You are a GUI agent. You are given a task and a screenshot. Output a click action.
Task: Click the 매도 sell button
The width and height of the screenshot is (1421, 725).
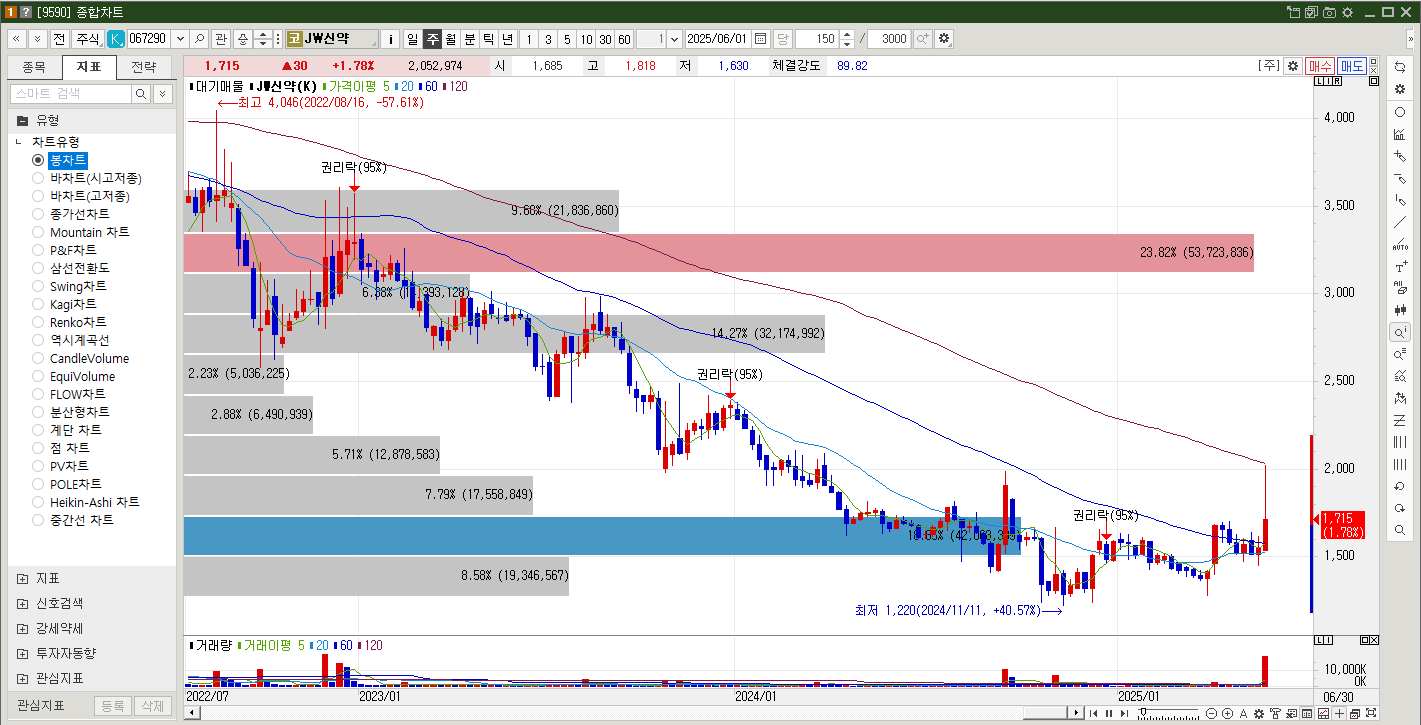tap(1352, 65)
